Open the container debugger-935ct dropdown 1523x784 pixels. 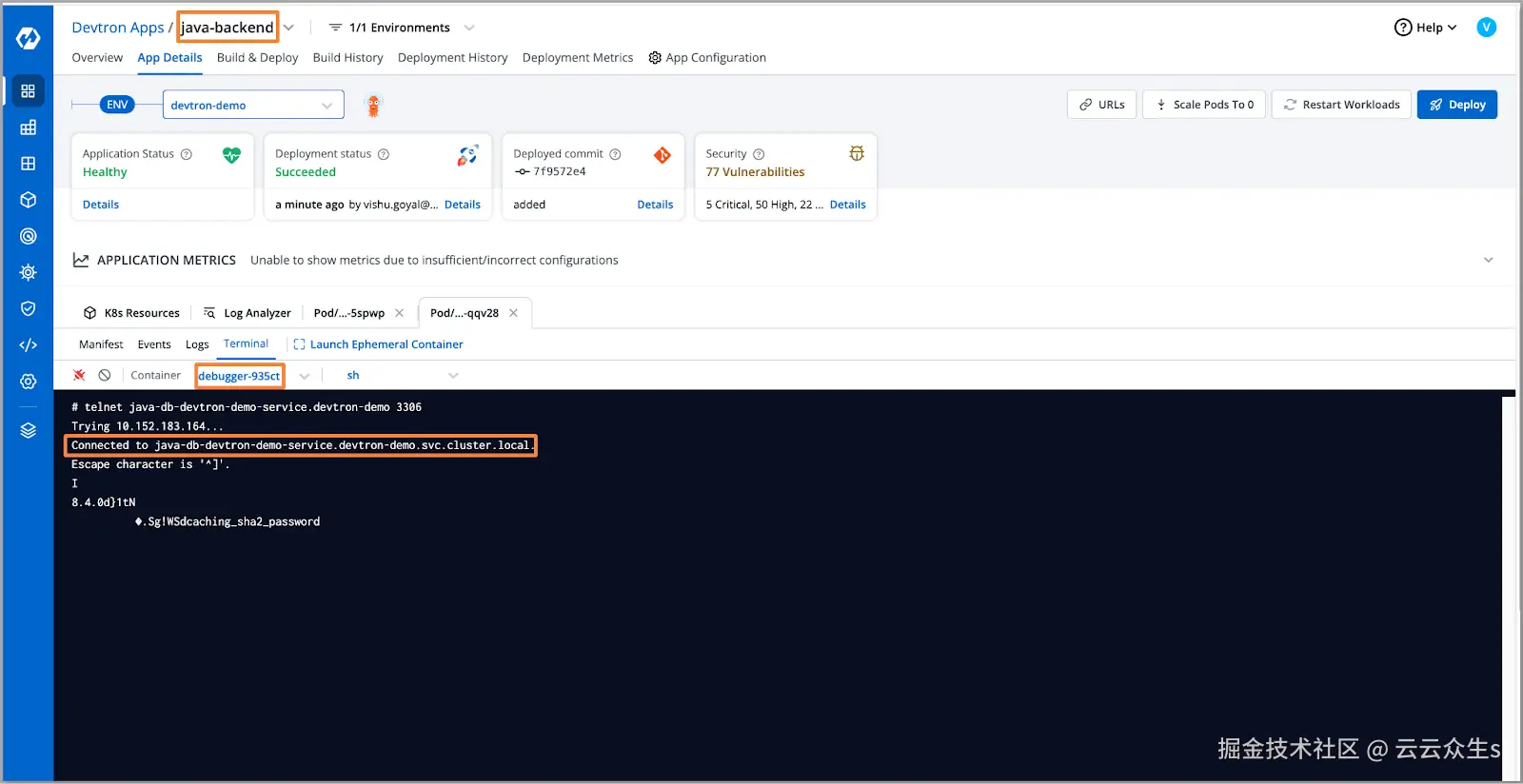[305, 376]
